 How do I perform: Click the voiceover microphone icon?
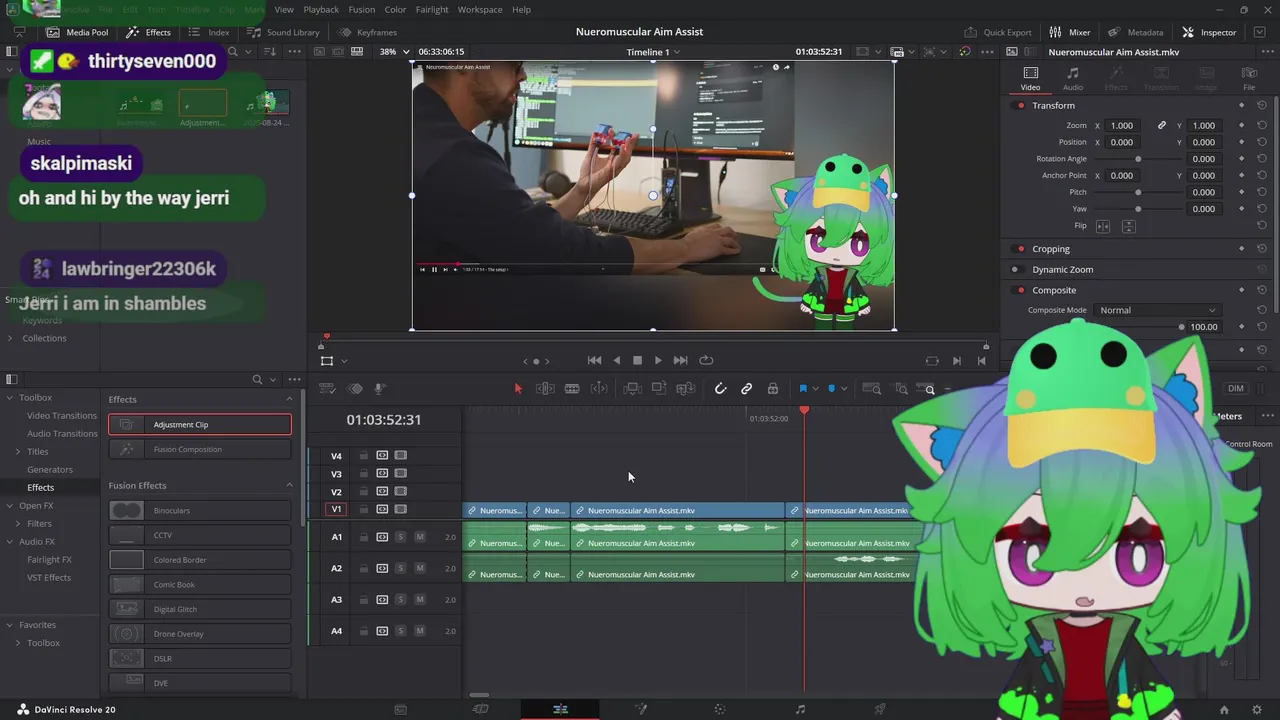[380, 389]
